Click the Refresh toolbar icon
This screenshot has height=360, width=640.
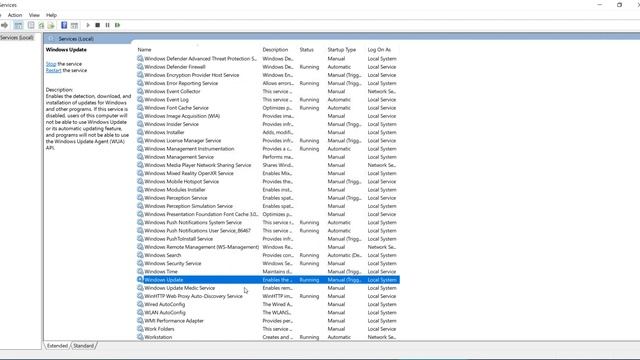click(x=41, y=25)
